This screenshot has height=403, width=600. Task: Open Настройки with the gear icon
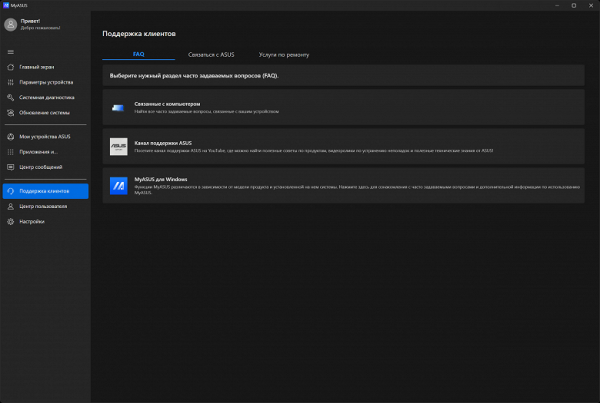click(10, 221)
